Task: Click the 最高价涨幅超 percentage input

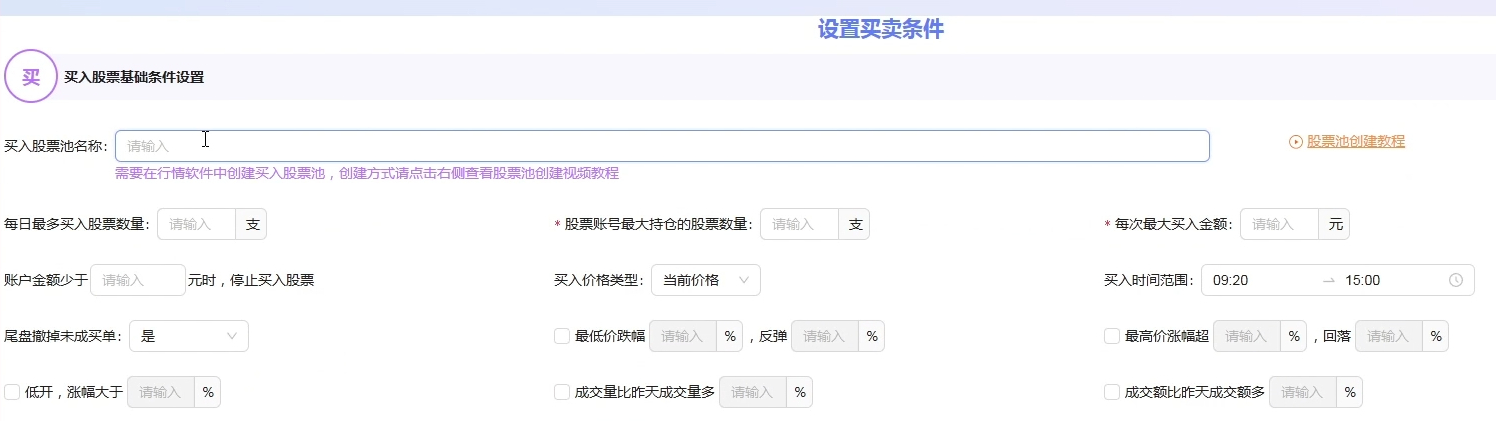Action: point(1247,336)
